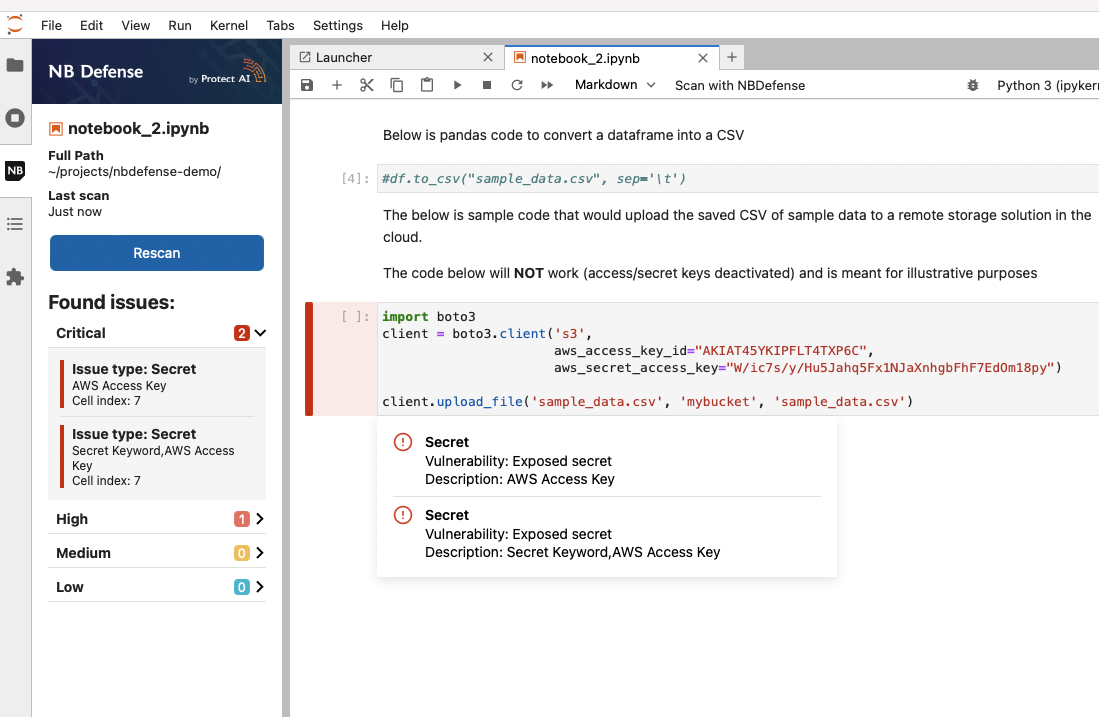
Task: Click inside the boto3 code cell
Action: pyautogui.click(x=736, y=359)
